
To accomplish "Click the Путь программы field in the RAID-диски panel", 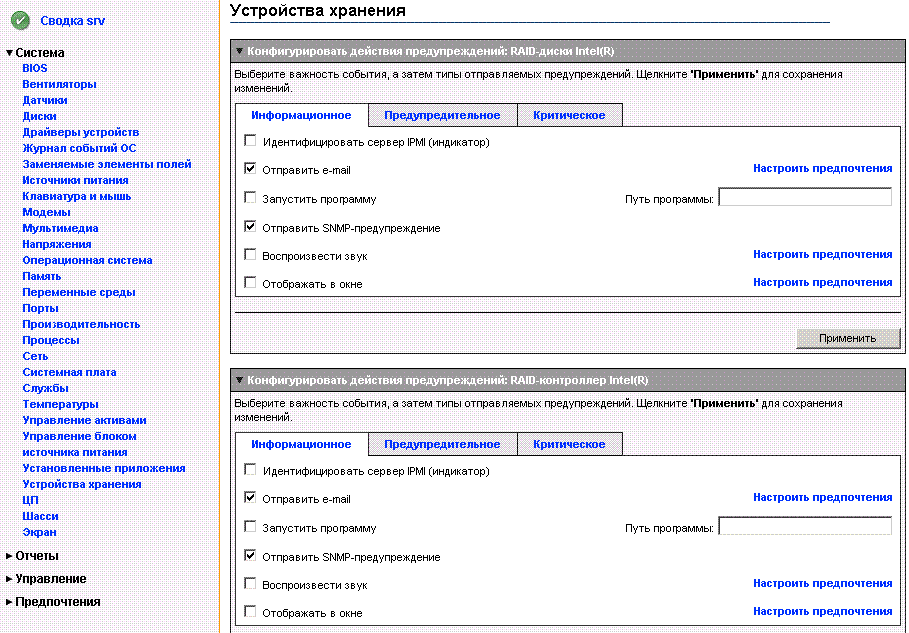I will (x=804, y=198).
